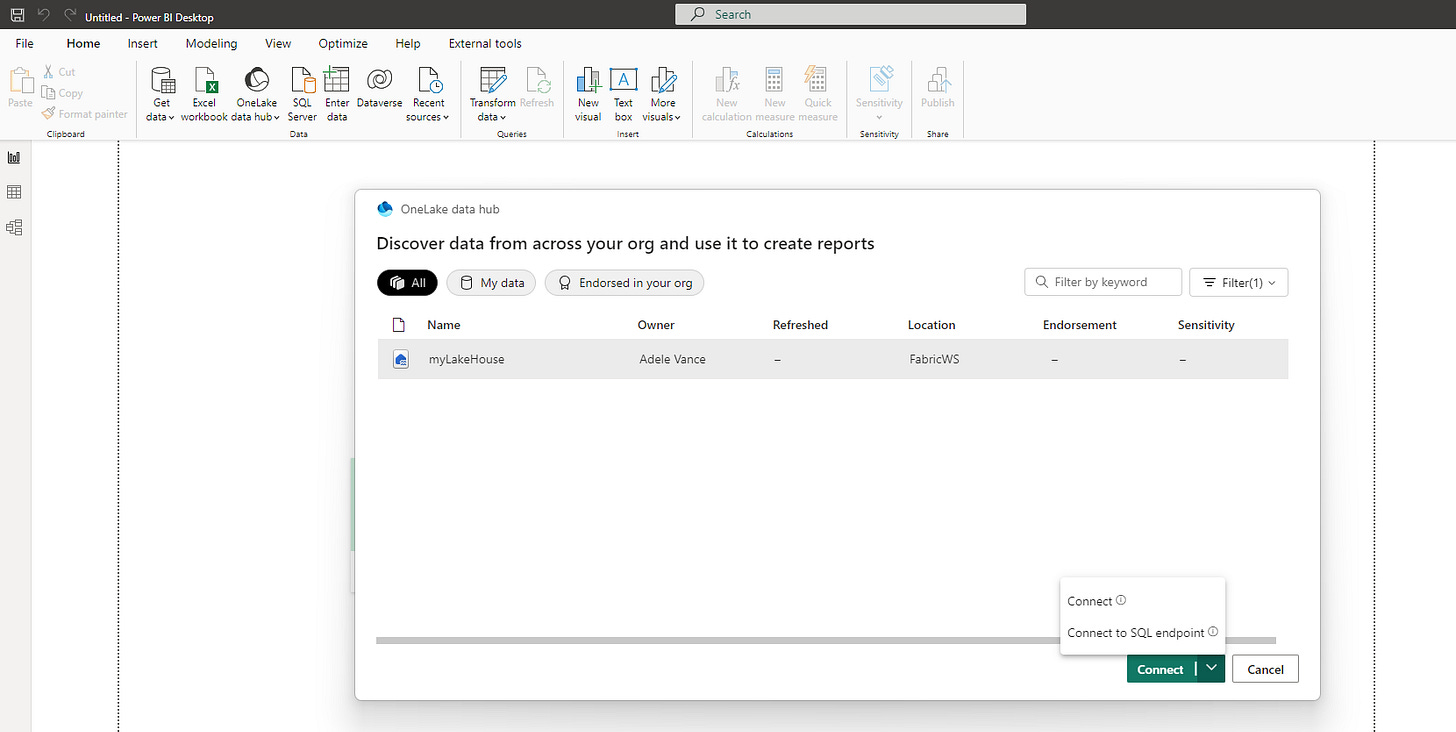This screenshot has height=732, width=1456.
Task: Click the green Connect button
Action: pyautogui.click(x=1160, y=669)
